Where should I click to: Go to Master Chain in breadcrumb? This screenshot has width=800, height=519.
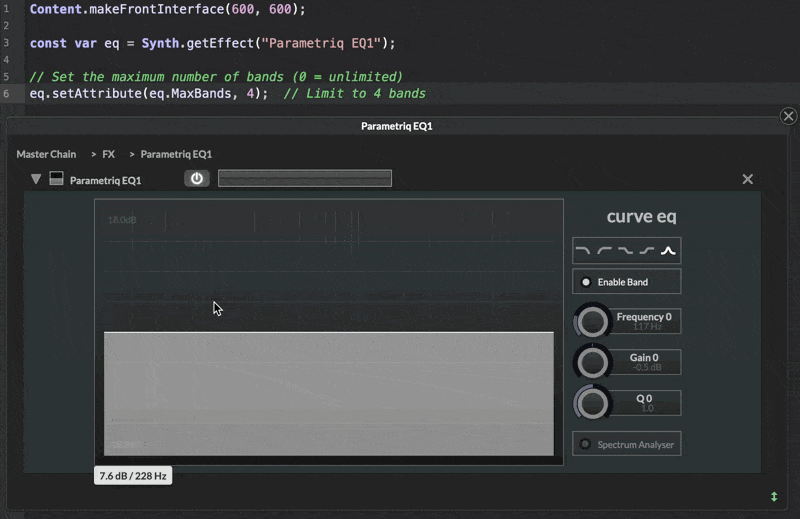tap(46, 154)
